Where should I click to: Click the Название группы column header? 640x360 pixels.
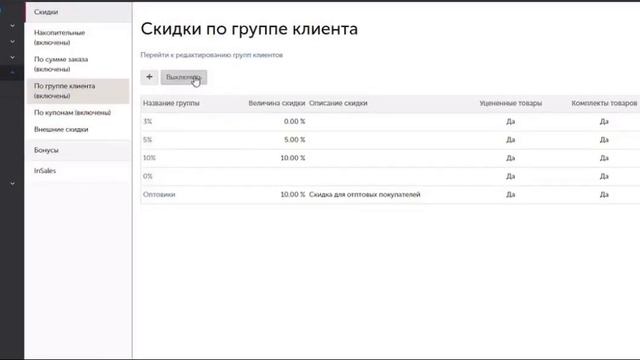pos(171,103)
